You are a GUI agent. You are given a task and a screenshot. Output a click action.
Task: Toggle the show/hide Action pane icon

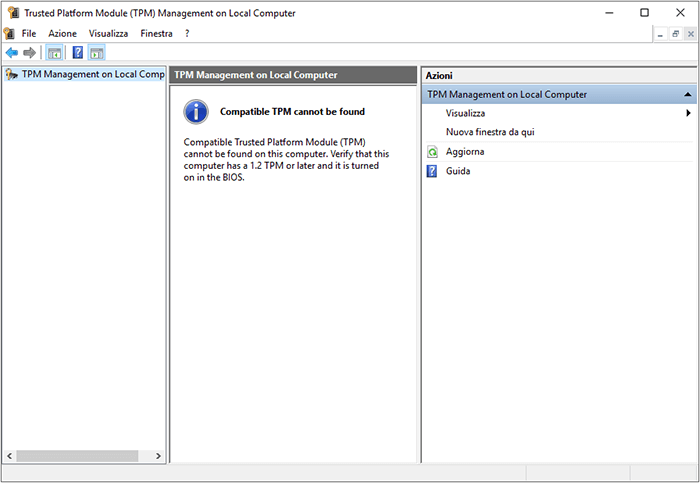[x=97, y=53]
